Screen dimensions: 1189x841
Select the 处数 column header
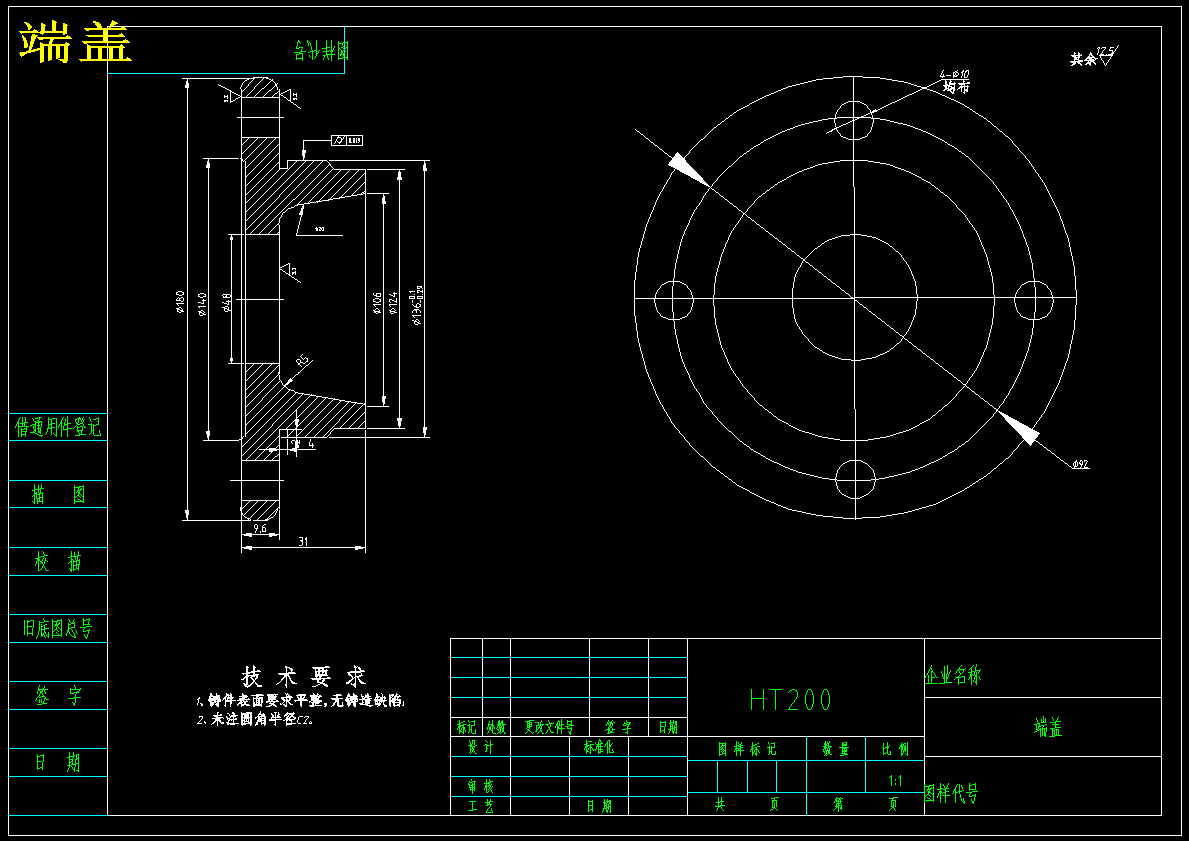point(496,727)
